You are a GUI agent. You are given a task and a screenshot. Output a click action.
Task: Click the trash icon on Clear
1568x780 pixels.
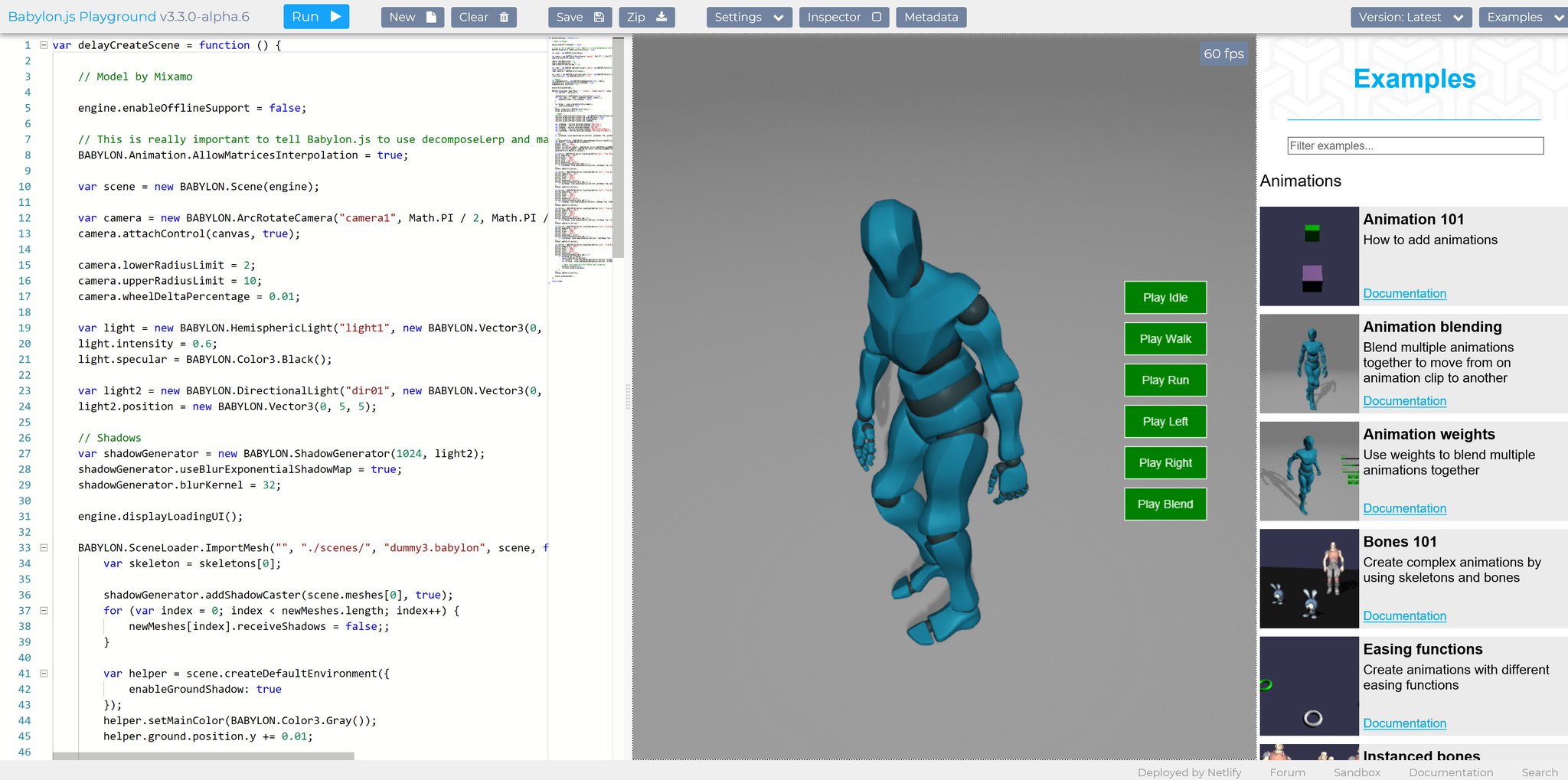point(504,17)
